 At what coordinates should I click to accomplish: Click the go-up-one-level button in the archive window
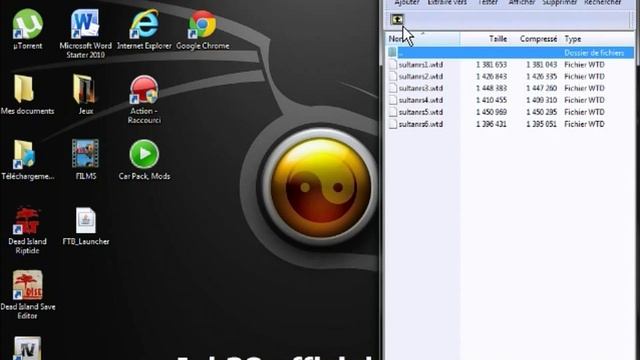pyautogui.click(x=397, y=19)
